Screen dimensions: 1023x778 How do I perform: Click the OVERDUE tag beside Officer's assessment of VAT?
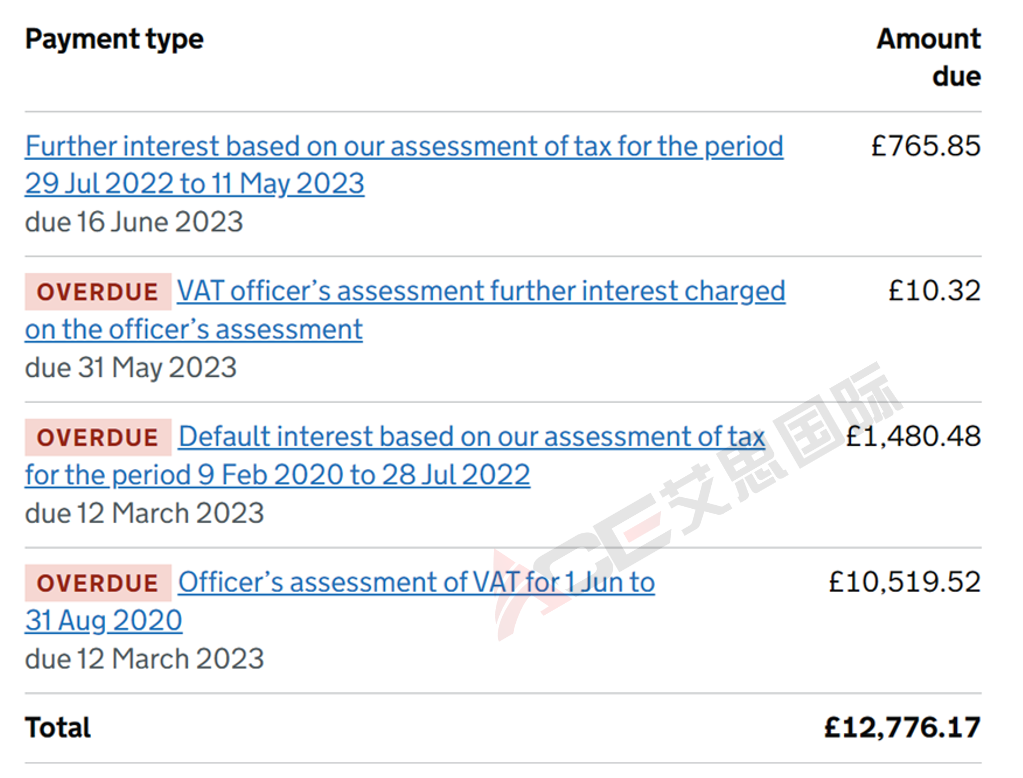point(98,583)
